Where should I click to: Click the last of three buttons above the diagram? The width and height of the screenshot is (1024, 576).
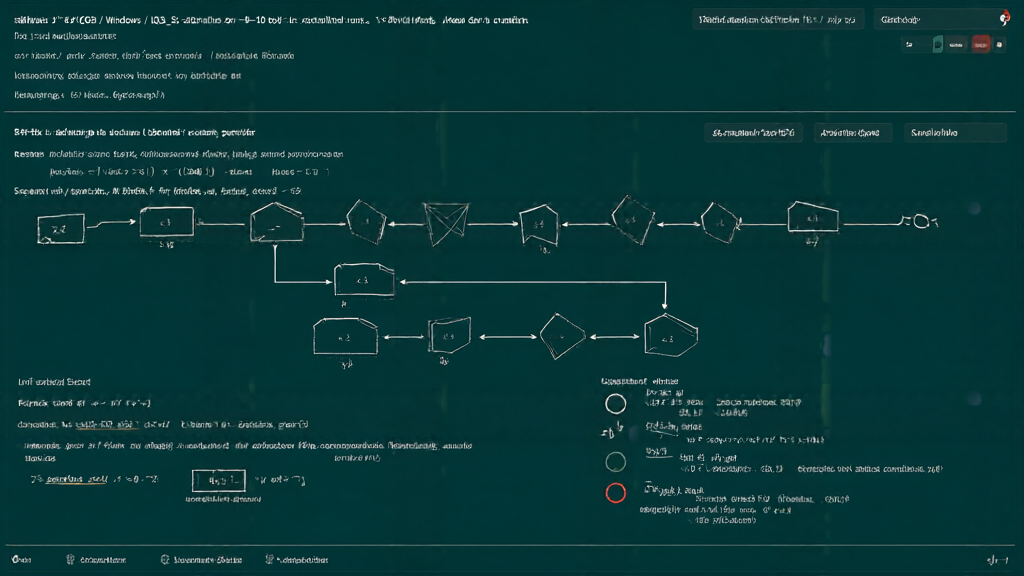pyautogui.click(x=955, y=133)
